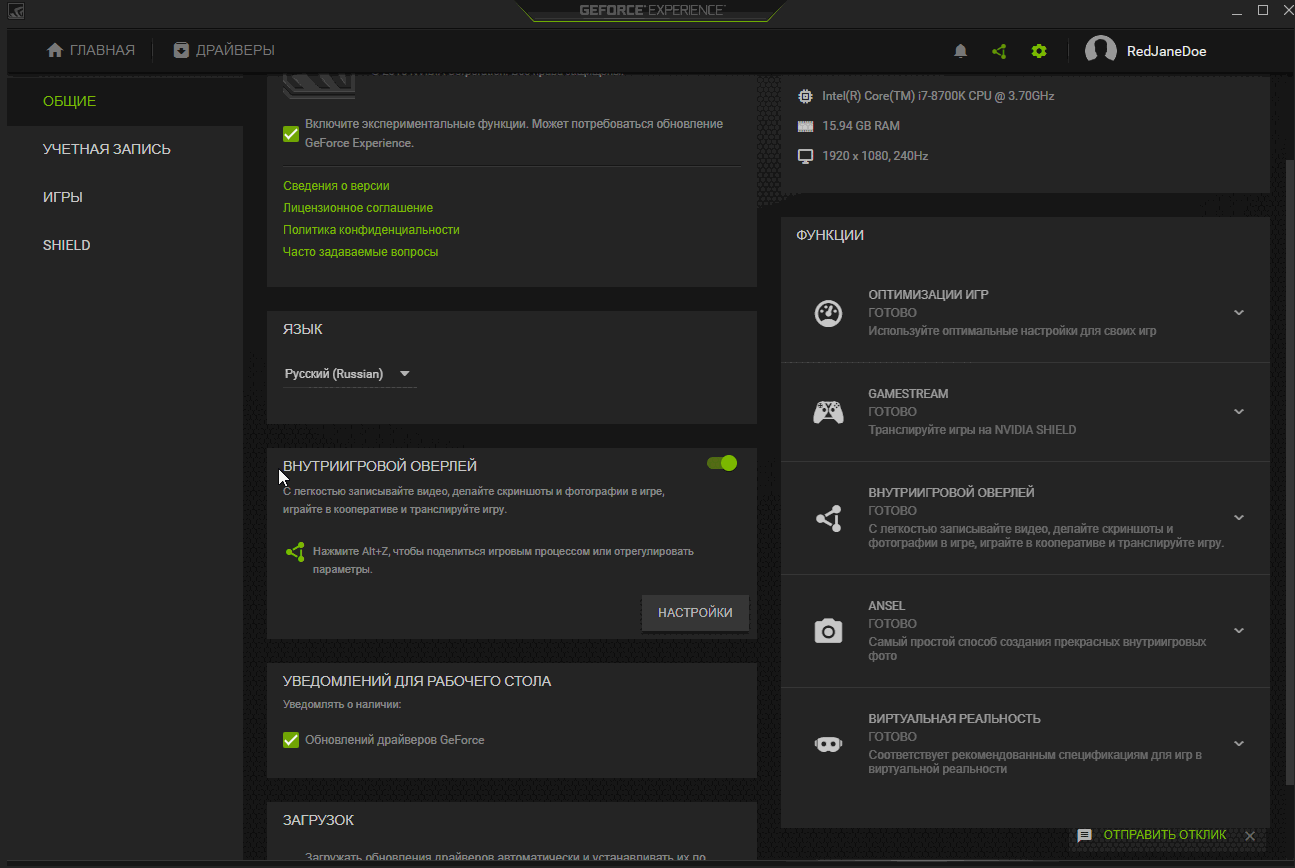
Task: Uncheck the GeForce driver updates notification checkbox
Action: 290,740
